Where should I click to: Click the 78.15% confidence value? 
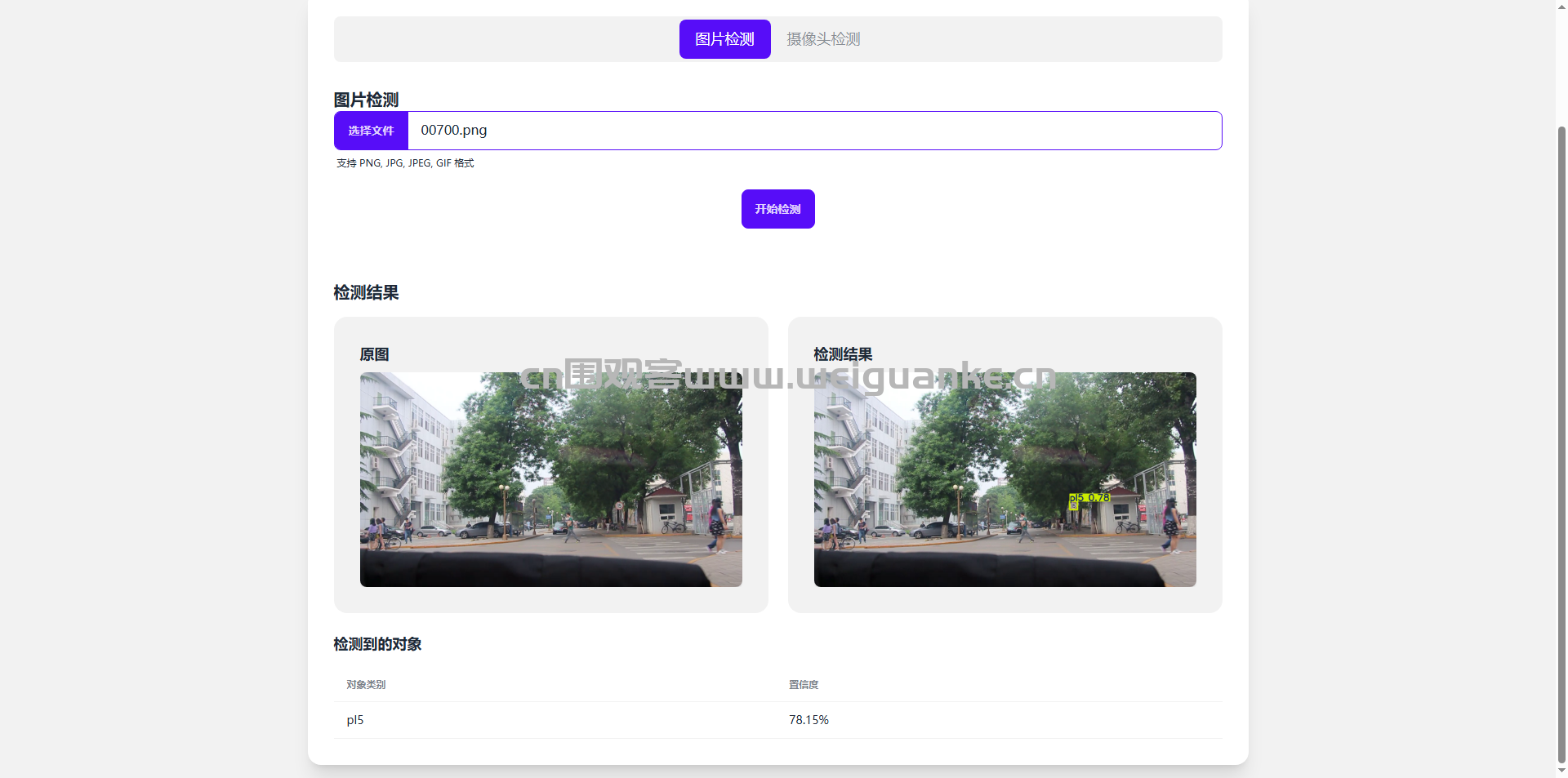808,720
